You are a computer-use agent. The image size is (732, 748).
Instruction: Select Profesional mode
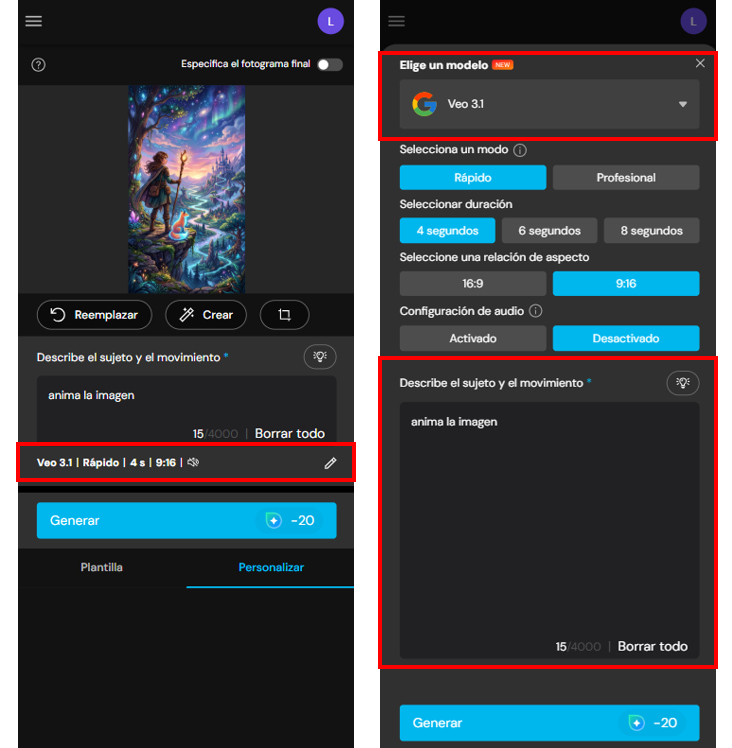click(x=626, y=177)
